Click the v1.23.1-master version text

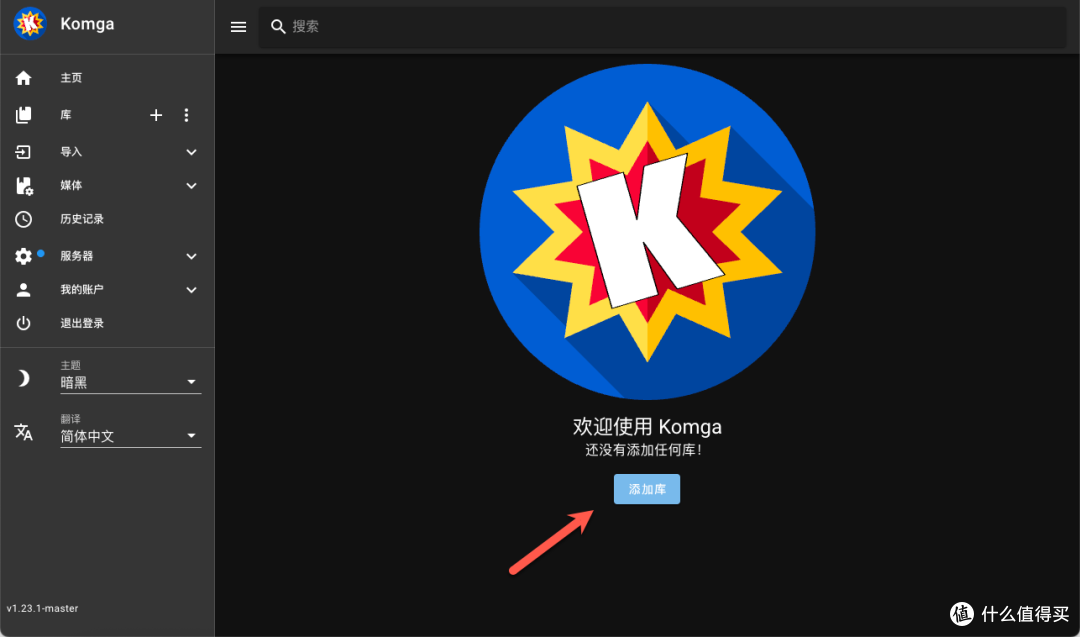click(x=43, y=608)
